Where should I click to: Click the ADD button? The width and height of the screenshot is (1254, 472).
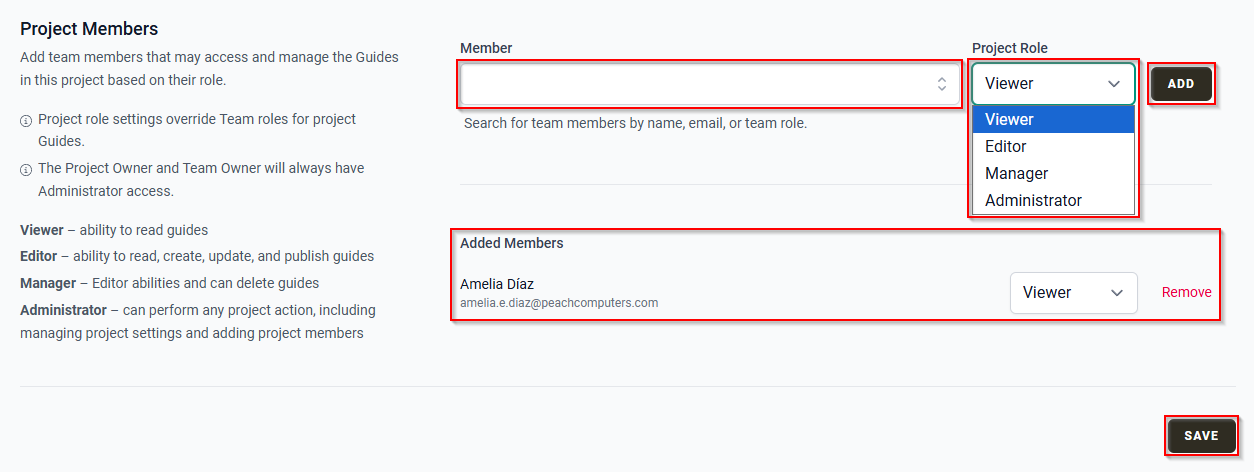point(1181,84)
